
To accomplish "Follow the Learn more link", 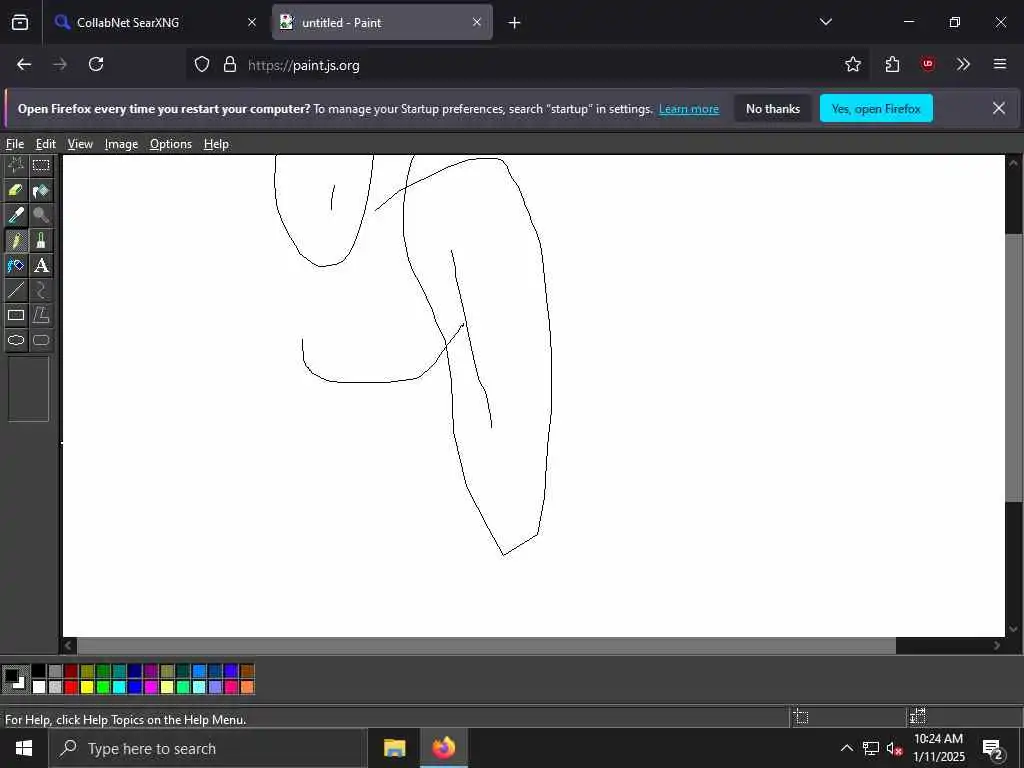I will click(688, 109).
